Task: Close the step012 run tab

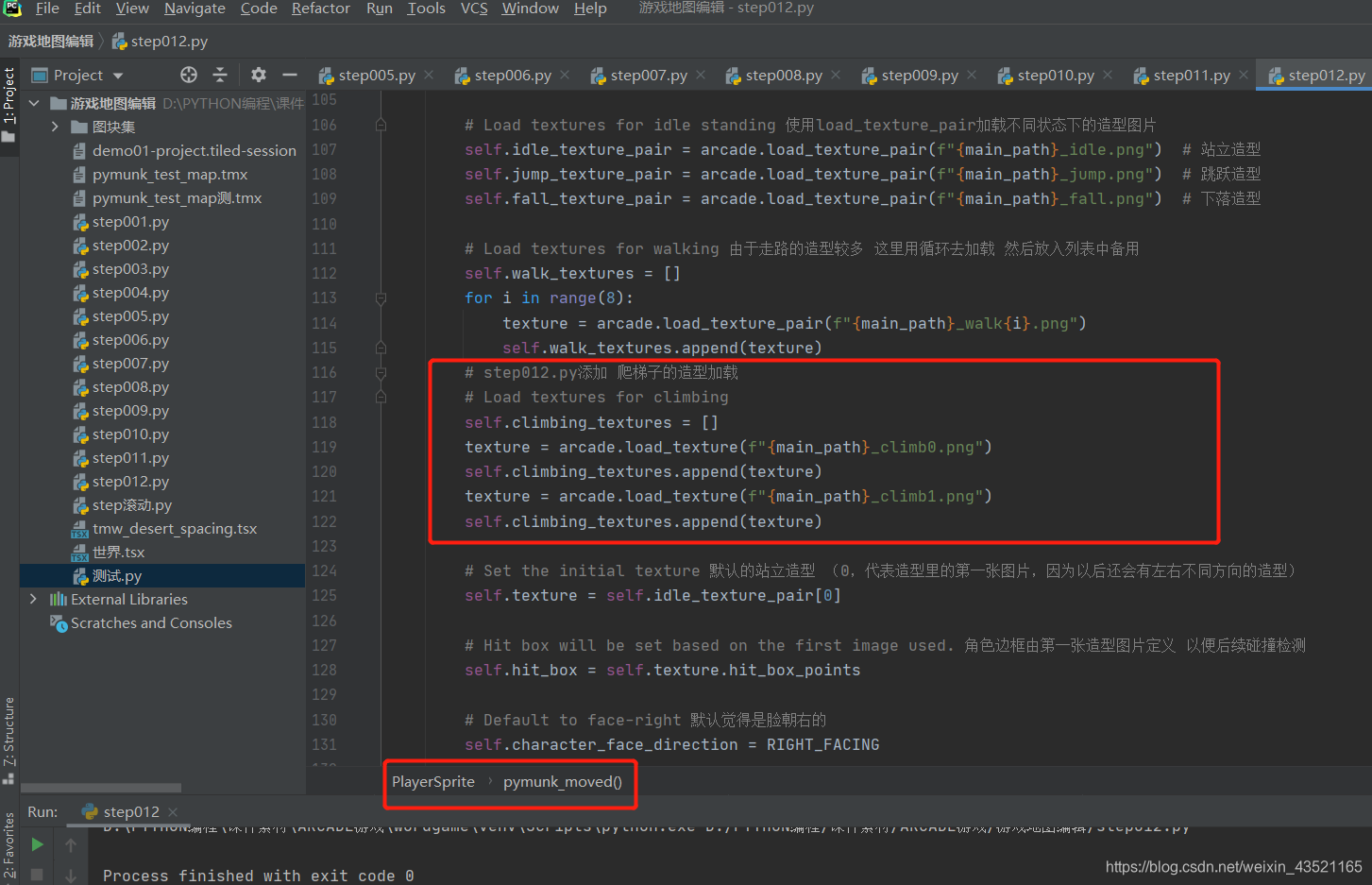Action: pos(173,811)
